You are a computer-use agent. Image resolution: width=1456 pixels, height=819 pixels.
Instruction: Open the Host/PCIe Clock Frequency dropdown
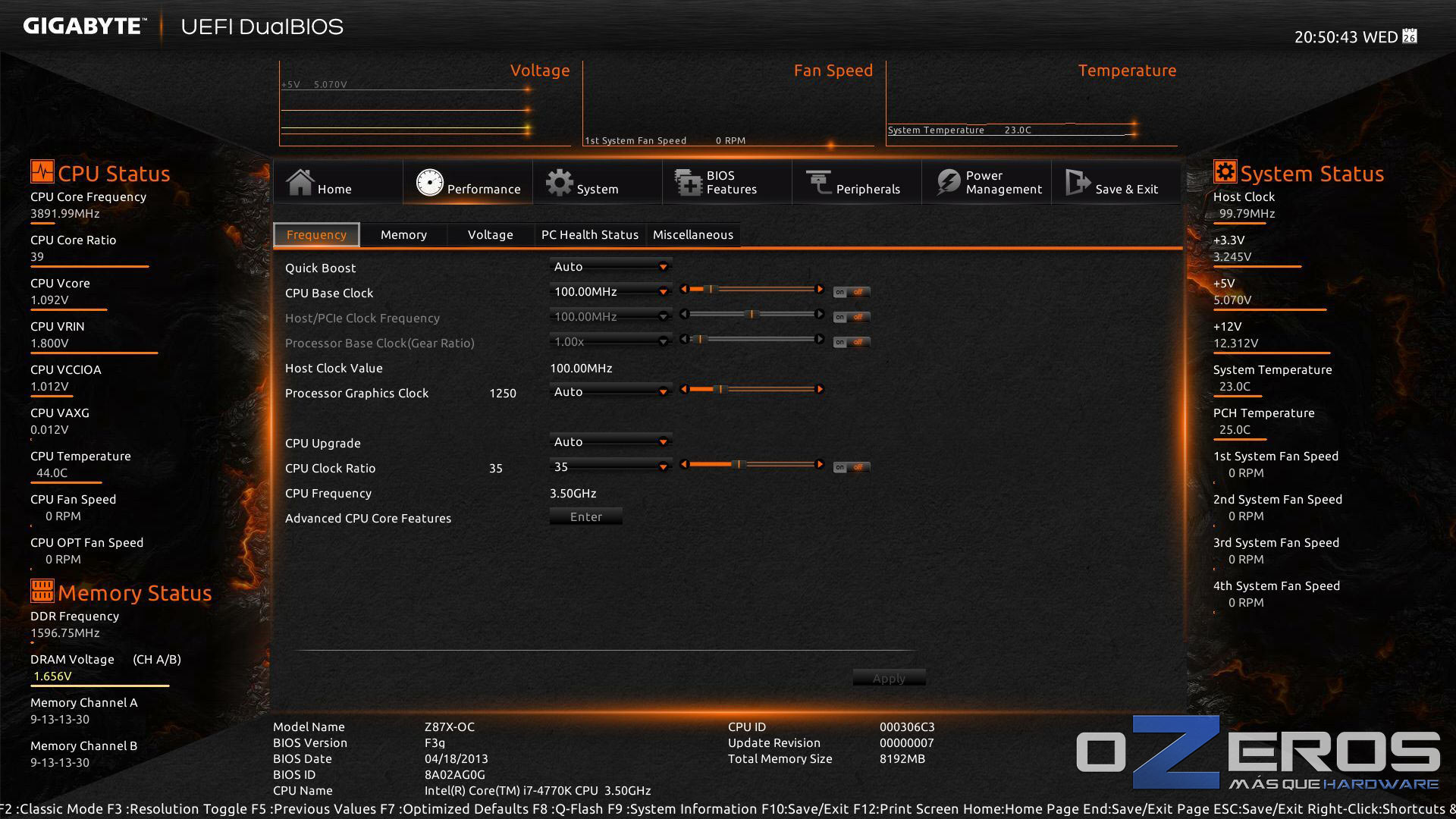click(x=610, y=316)
